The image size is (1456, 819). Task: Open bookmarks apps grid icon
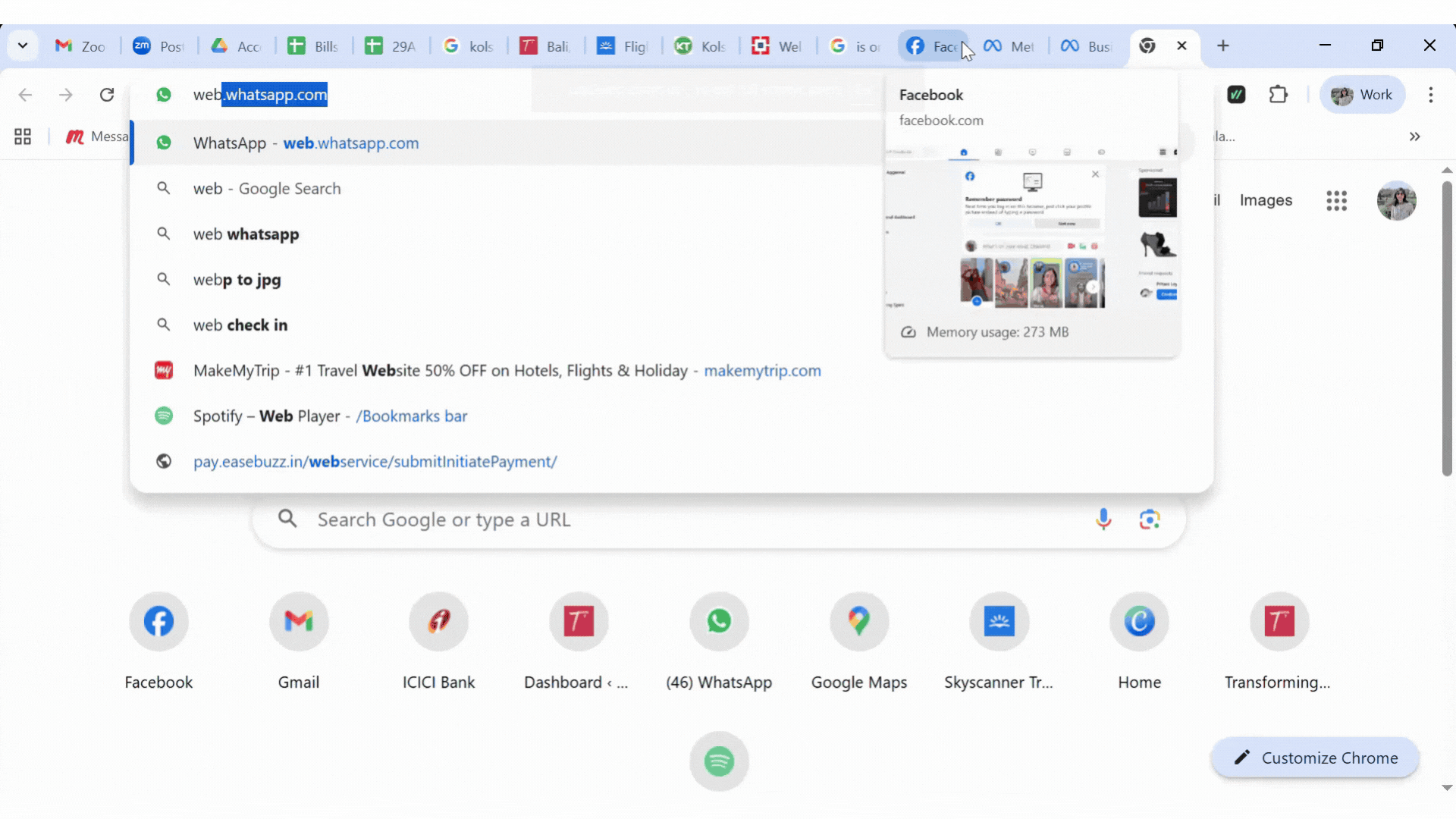[23, 136]
